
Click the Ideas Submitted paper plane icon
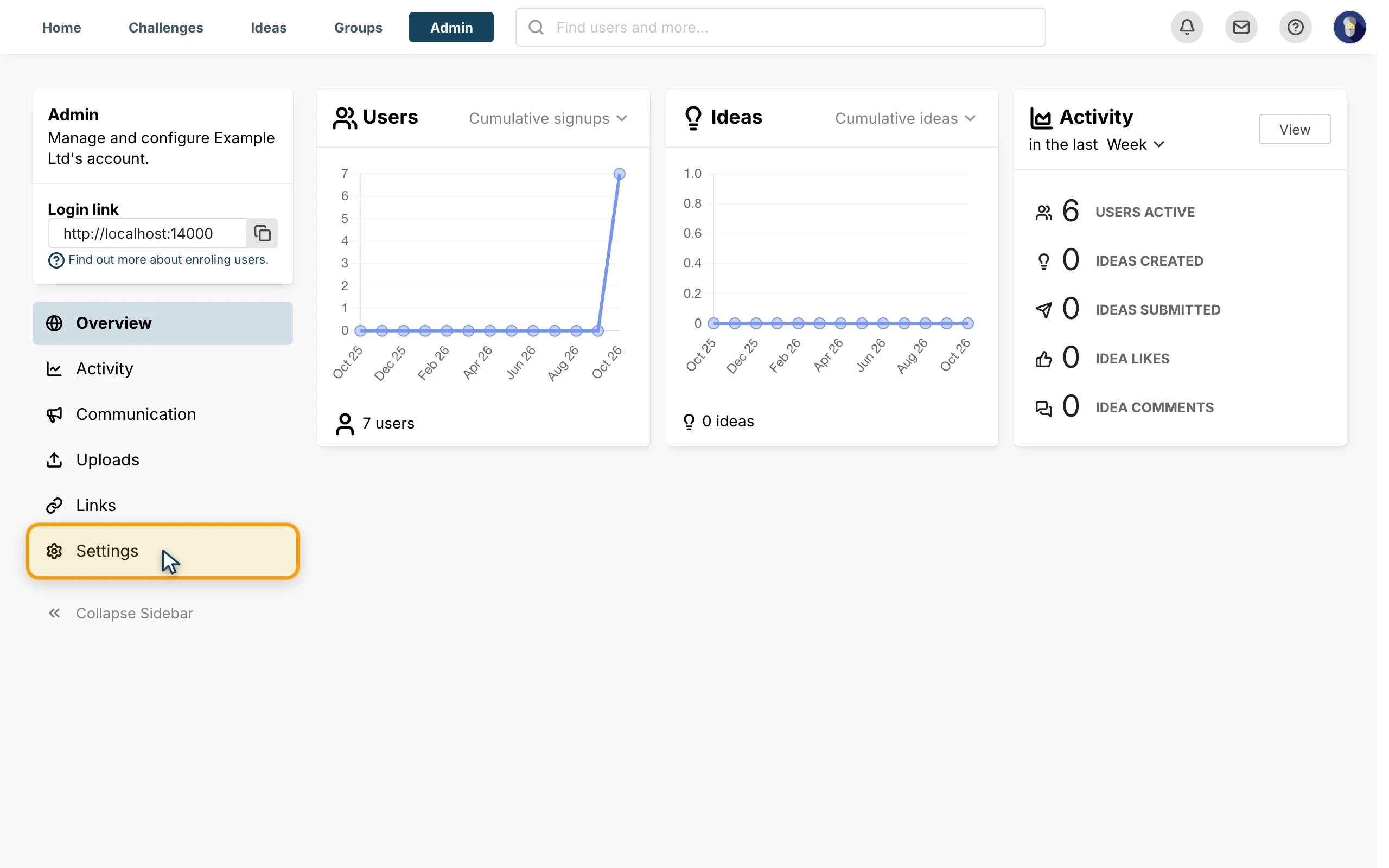click(1043, 310)
